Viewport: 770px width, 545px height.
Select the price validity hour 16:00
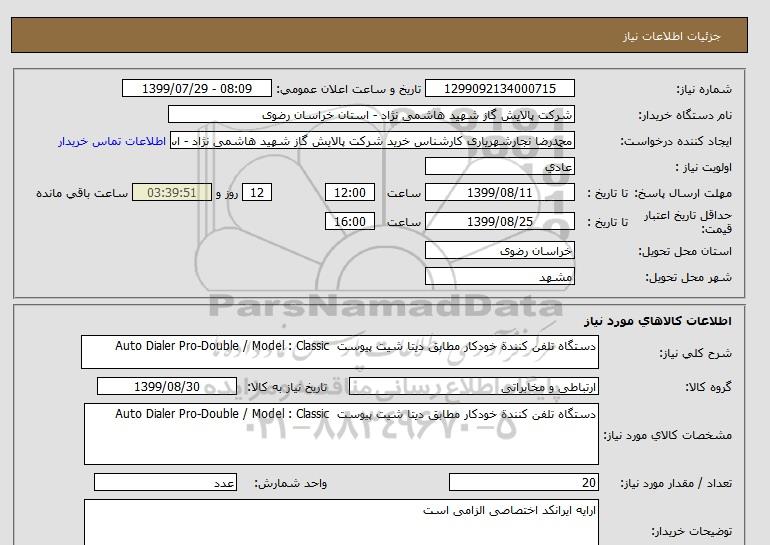click(x=352, y=222)
